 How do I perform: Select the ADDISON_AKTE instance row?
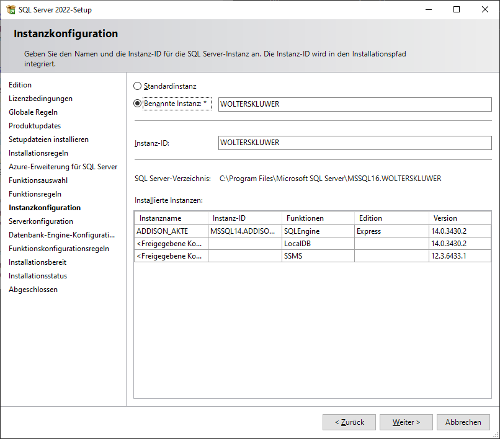313,231
